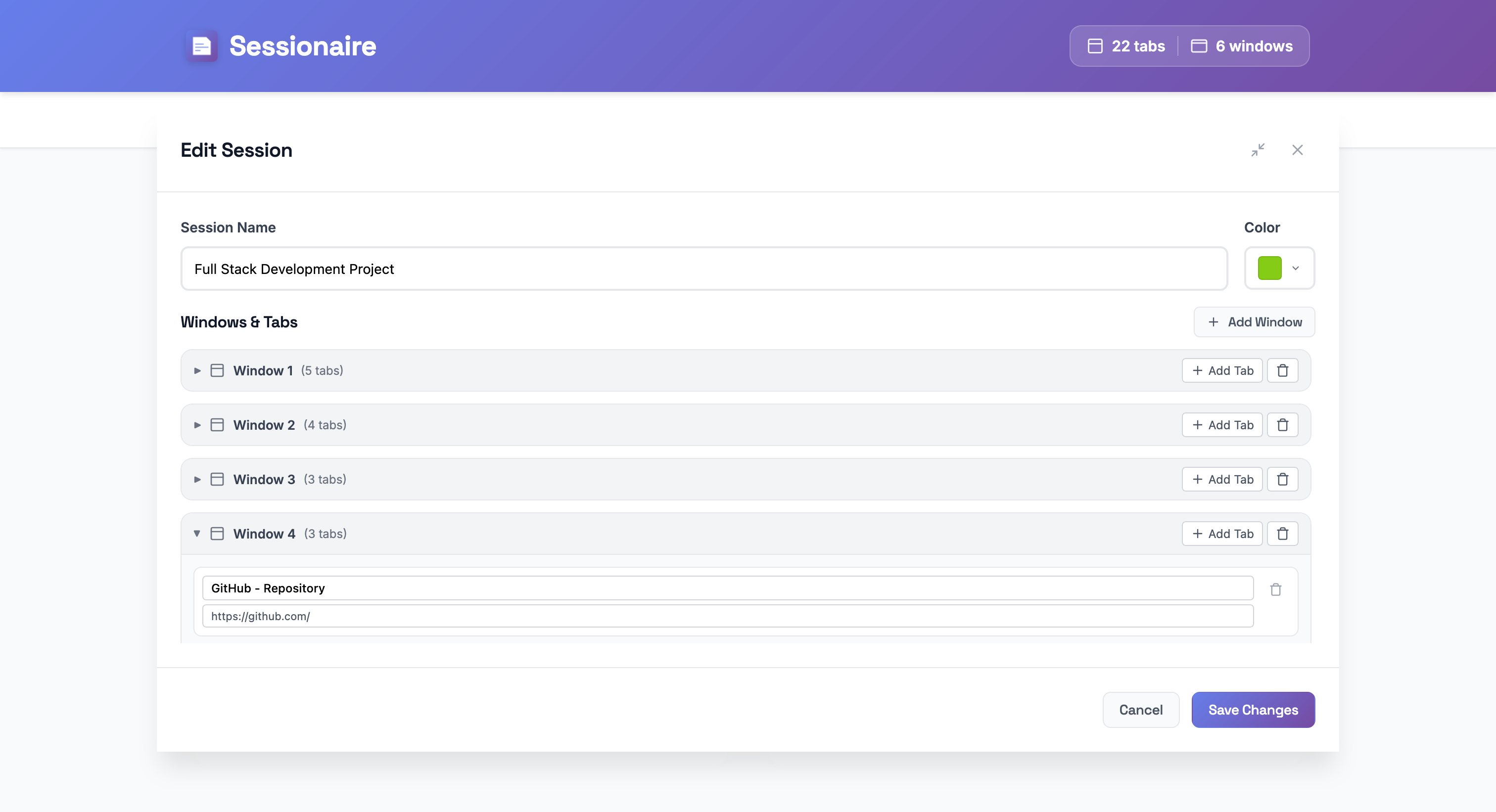Click the trash icon for Window 2
The height and width of the screenshot is (812, 1496).
click(1282, 425)
